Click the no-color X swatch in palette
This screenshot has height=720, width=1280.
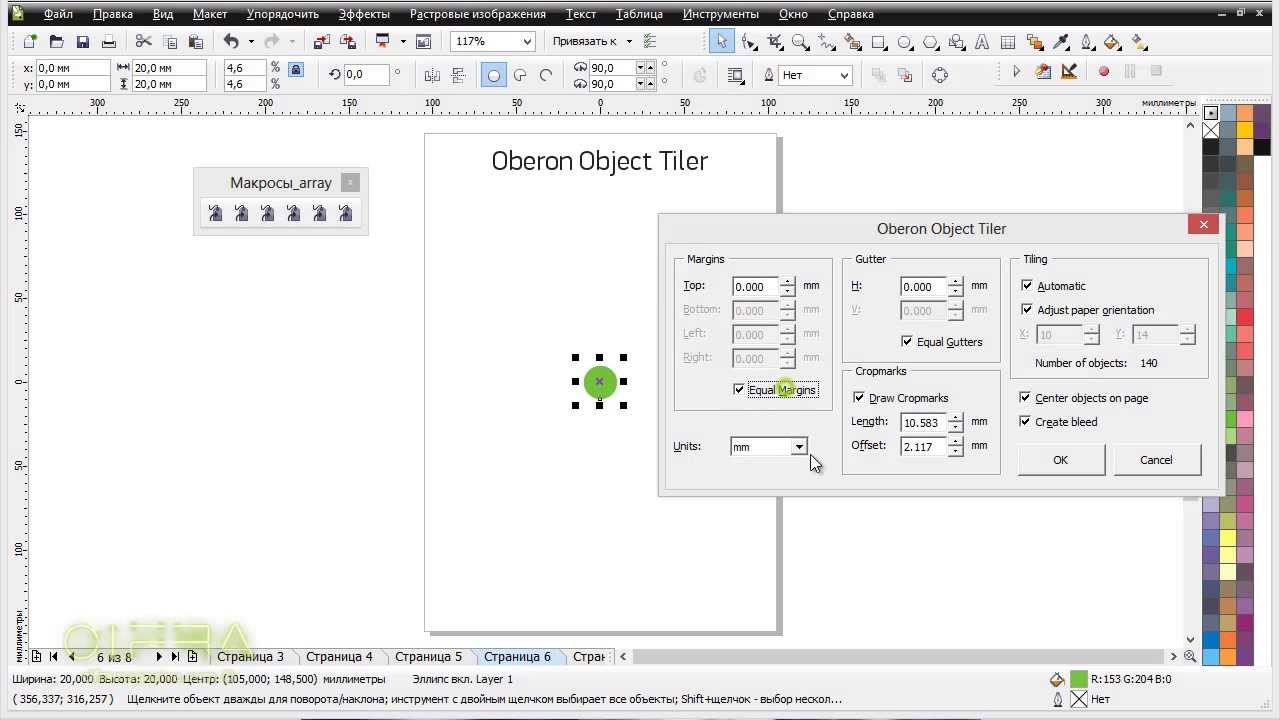[1211, 130]
